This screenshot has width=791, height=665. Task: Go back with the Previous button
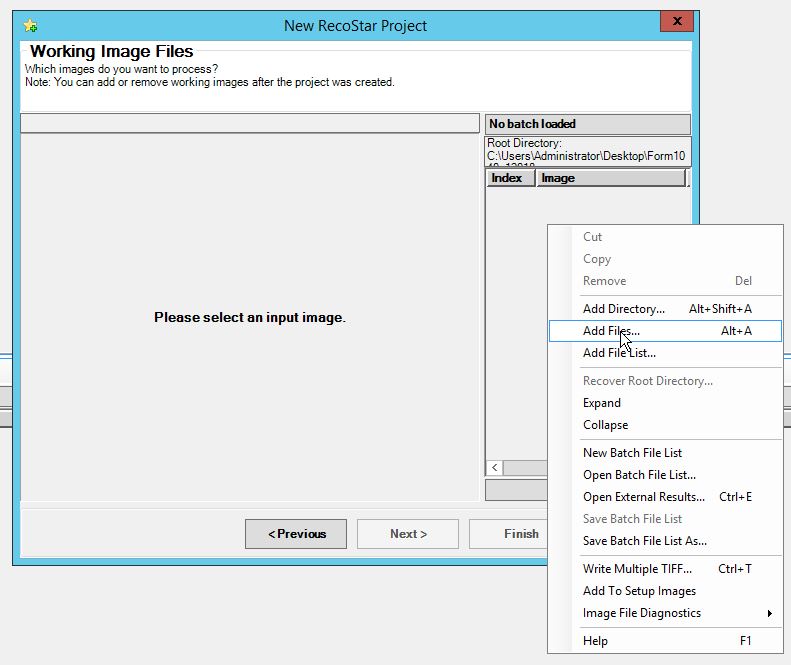[296, 534]
